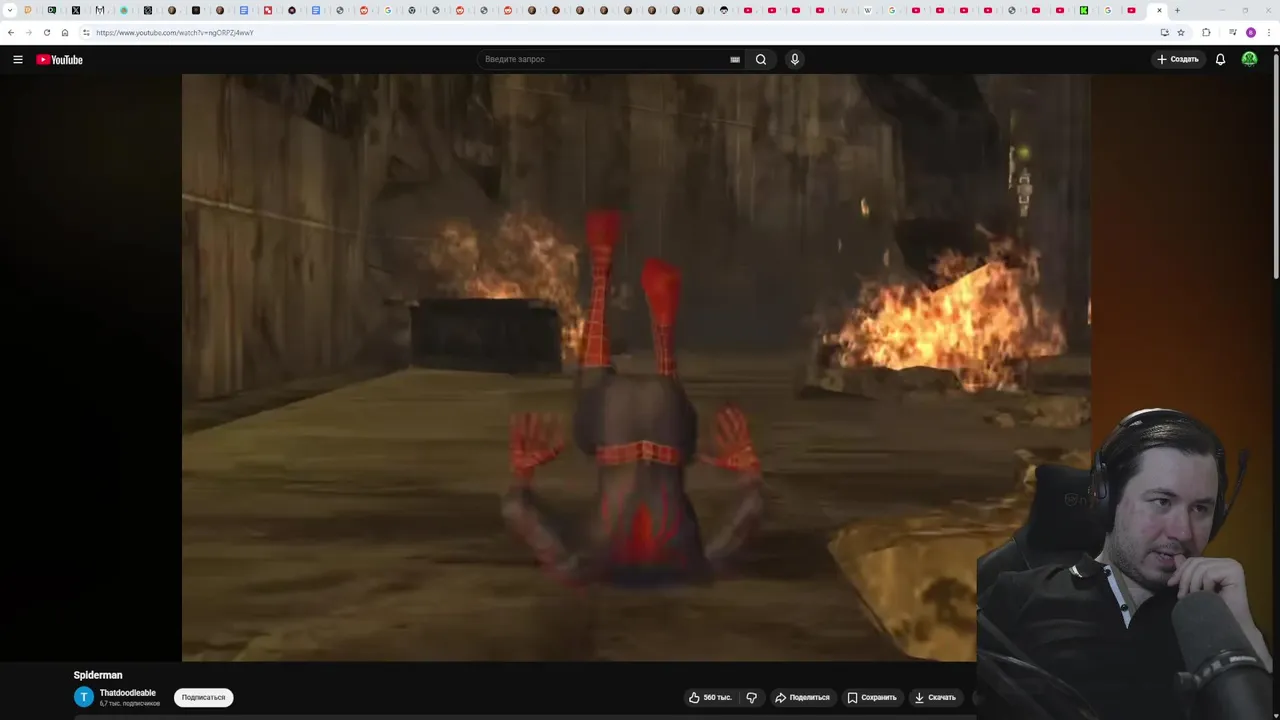This screenshot has height=720, width=1280.
Task: Open the Thatdoodleable channel name link
Action: click(x=128, y=692)
